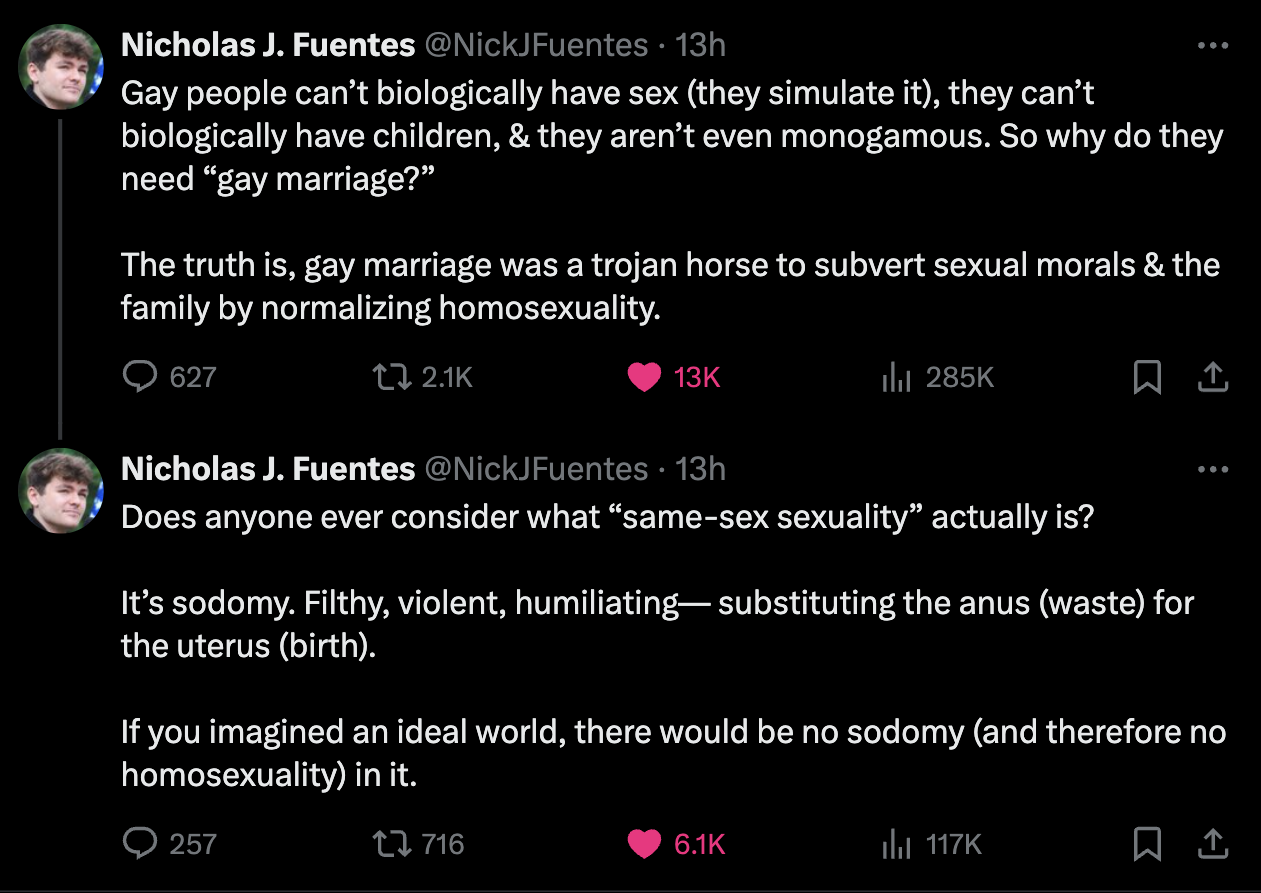Click the profile avatar on the first tweet

(x=61, y=66)
